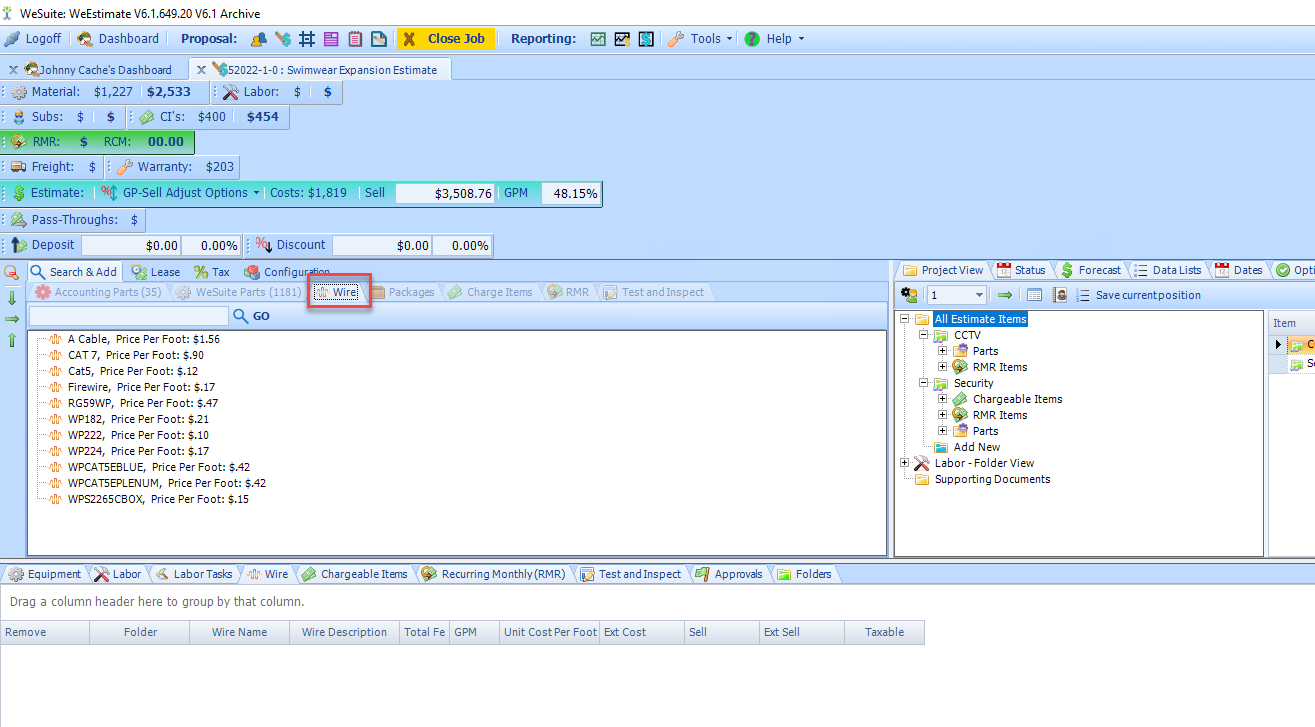Switch to the Status tab
The height and width of the screenshot is (727, 1315).
pyautogui.click(x=1021, y=270)
